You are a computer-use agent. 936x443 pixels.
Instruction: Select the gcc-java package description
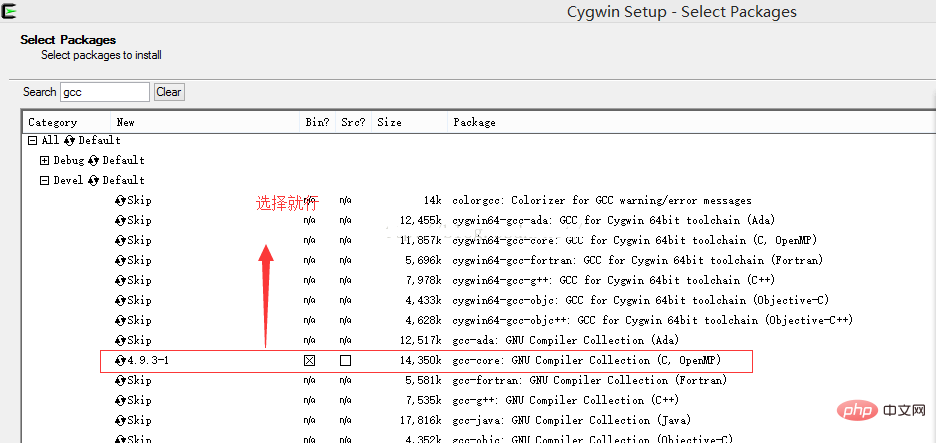(572, 420)
